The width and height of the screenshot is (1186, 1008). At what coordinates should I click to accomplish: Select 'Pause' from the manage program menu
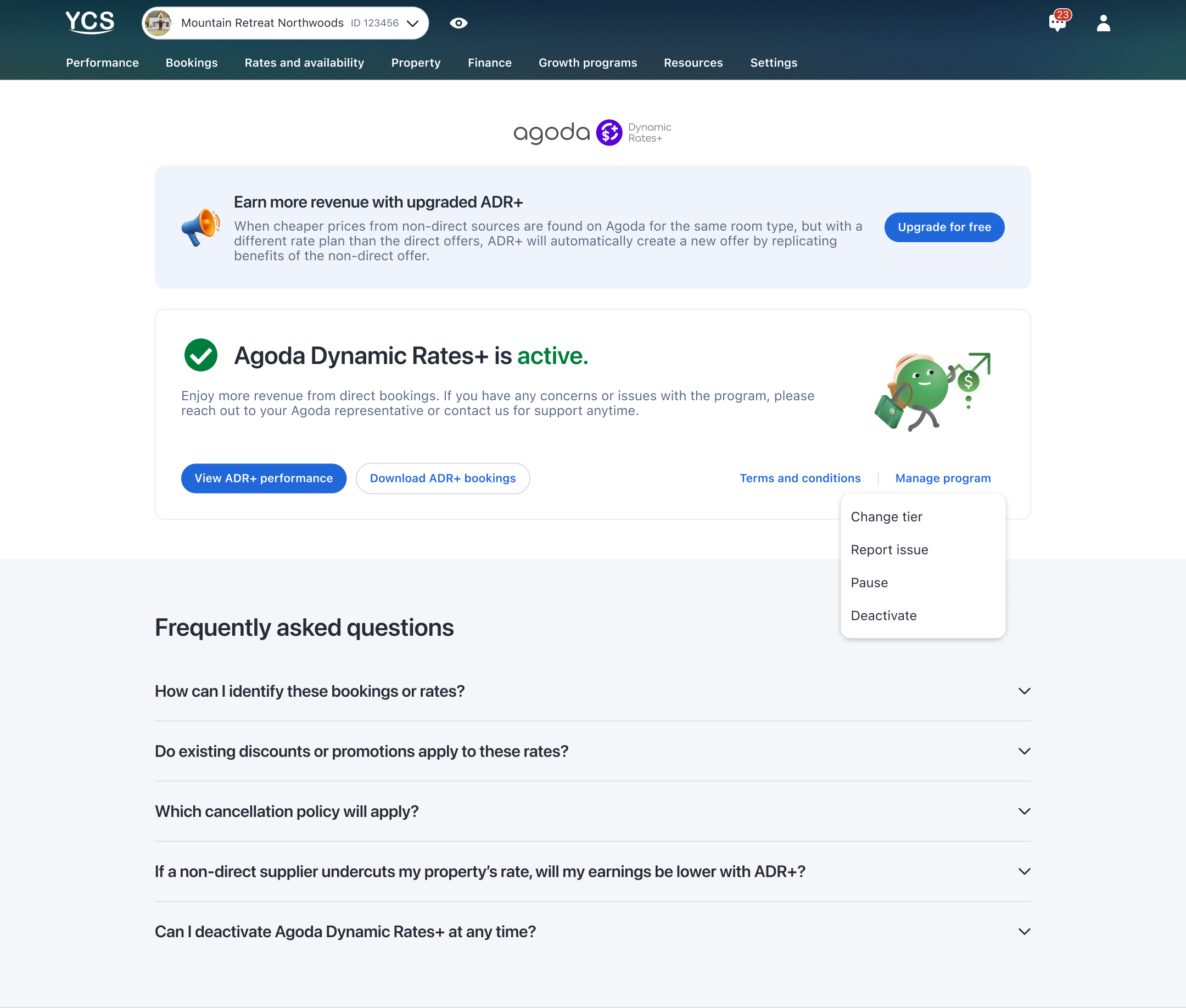pyautogui.click(x=869, y=583)
